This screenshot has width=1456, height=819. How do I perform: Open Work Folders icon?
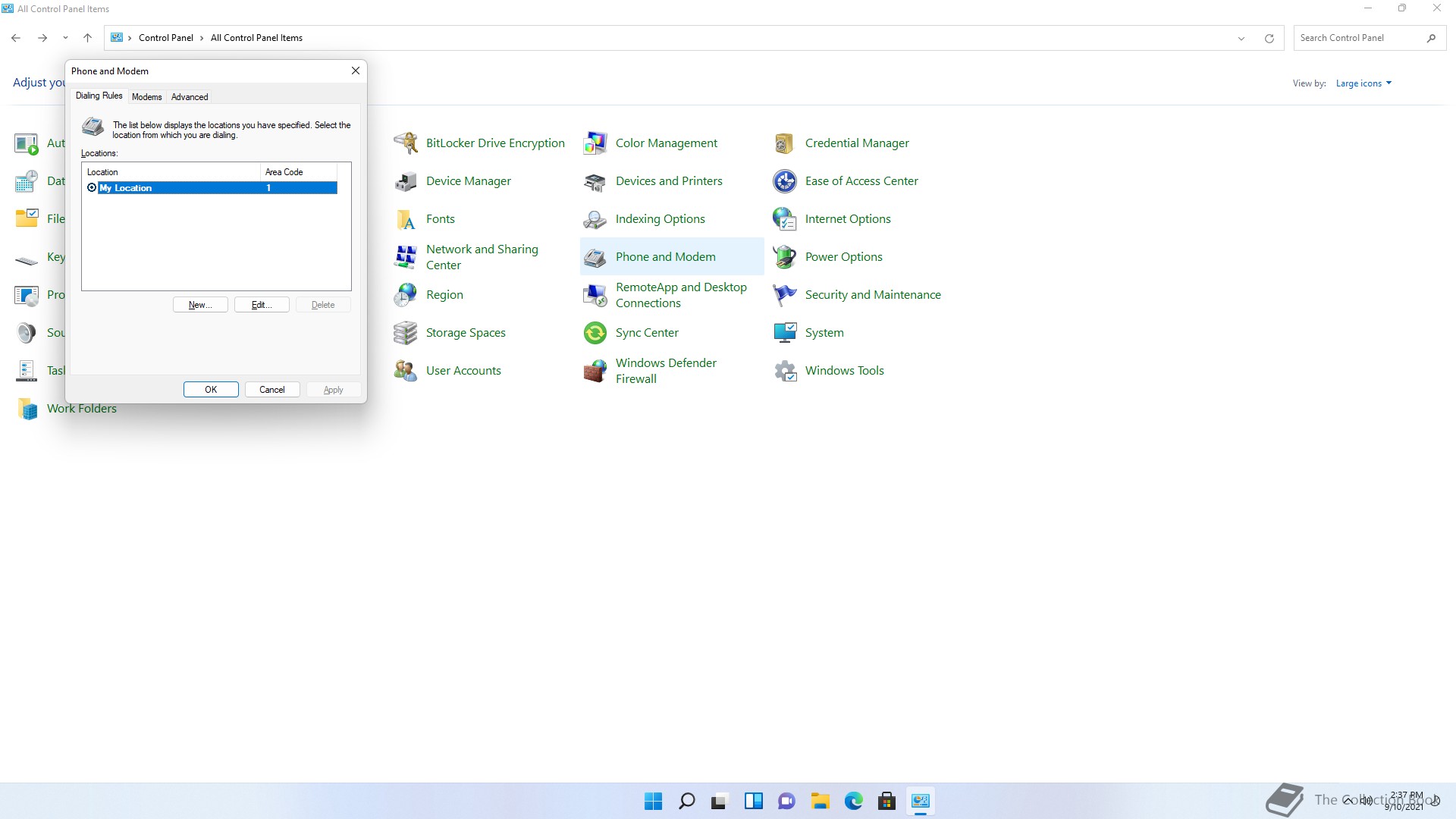point(27,408)
